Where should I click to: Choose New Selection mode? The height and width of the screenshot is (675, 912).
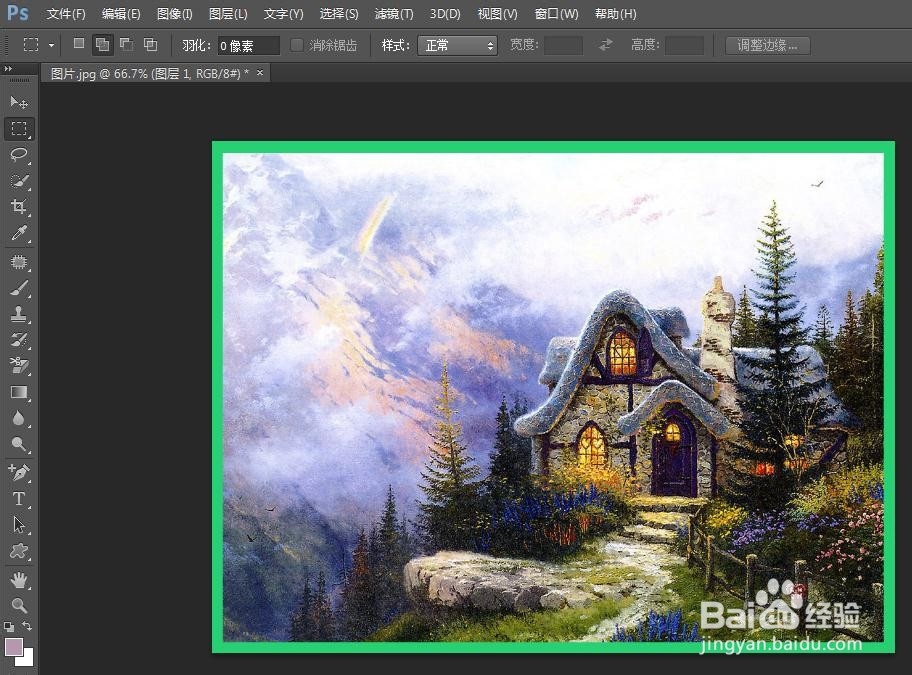click(x=79, y=44)
